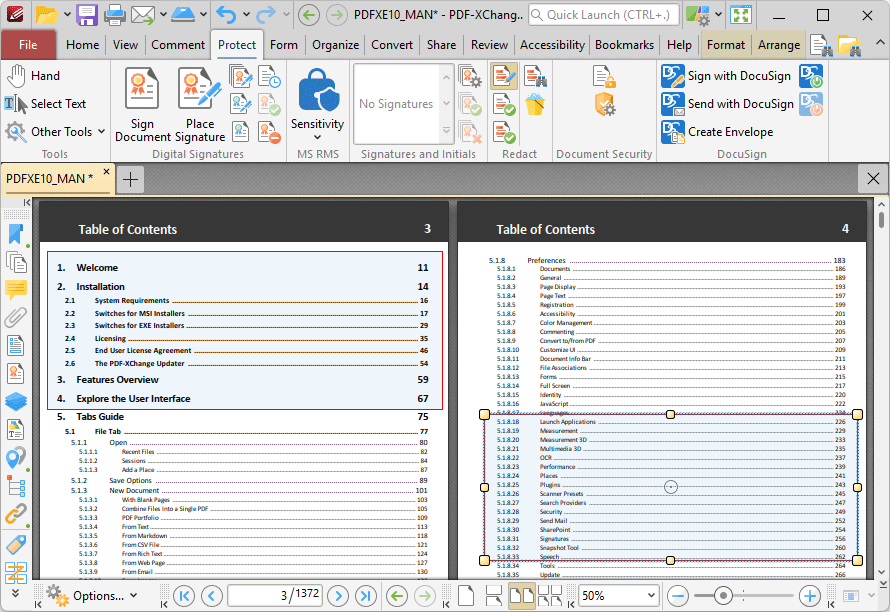Open the Fields pane in the sidebar
The height and width of the screenshot is (612, 890).
(x=15, y=345)
